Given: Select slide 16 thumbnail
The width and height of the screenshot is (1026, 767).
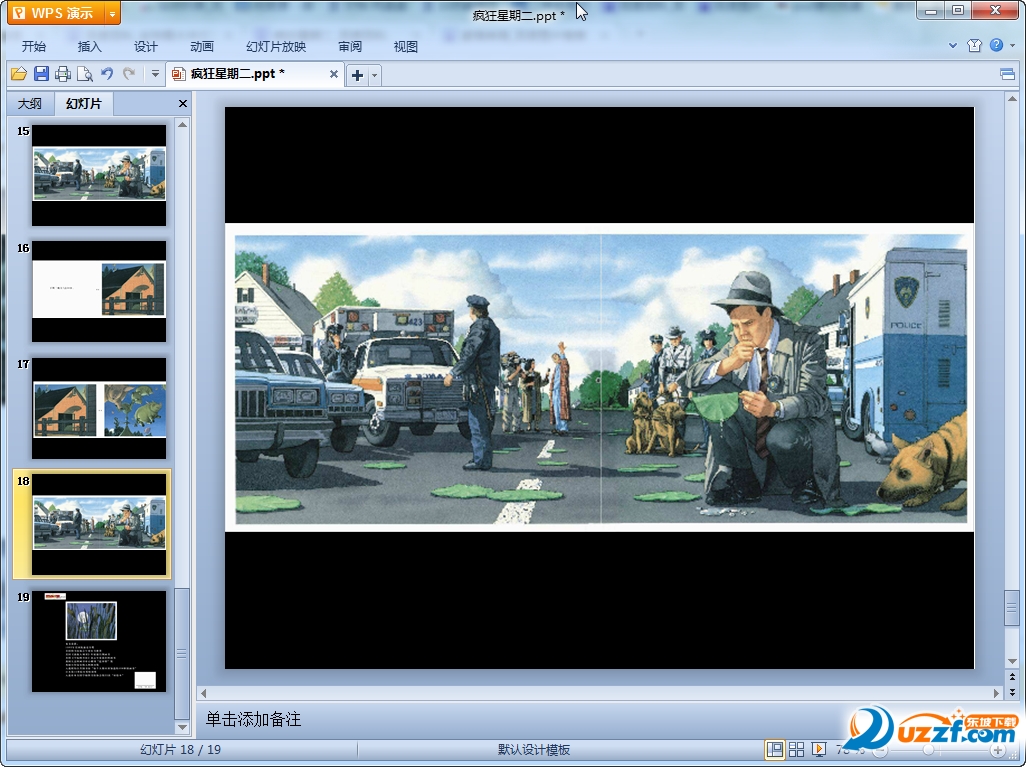Looking at the screenshot, I should 99,291.
